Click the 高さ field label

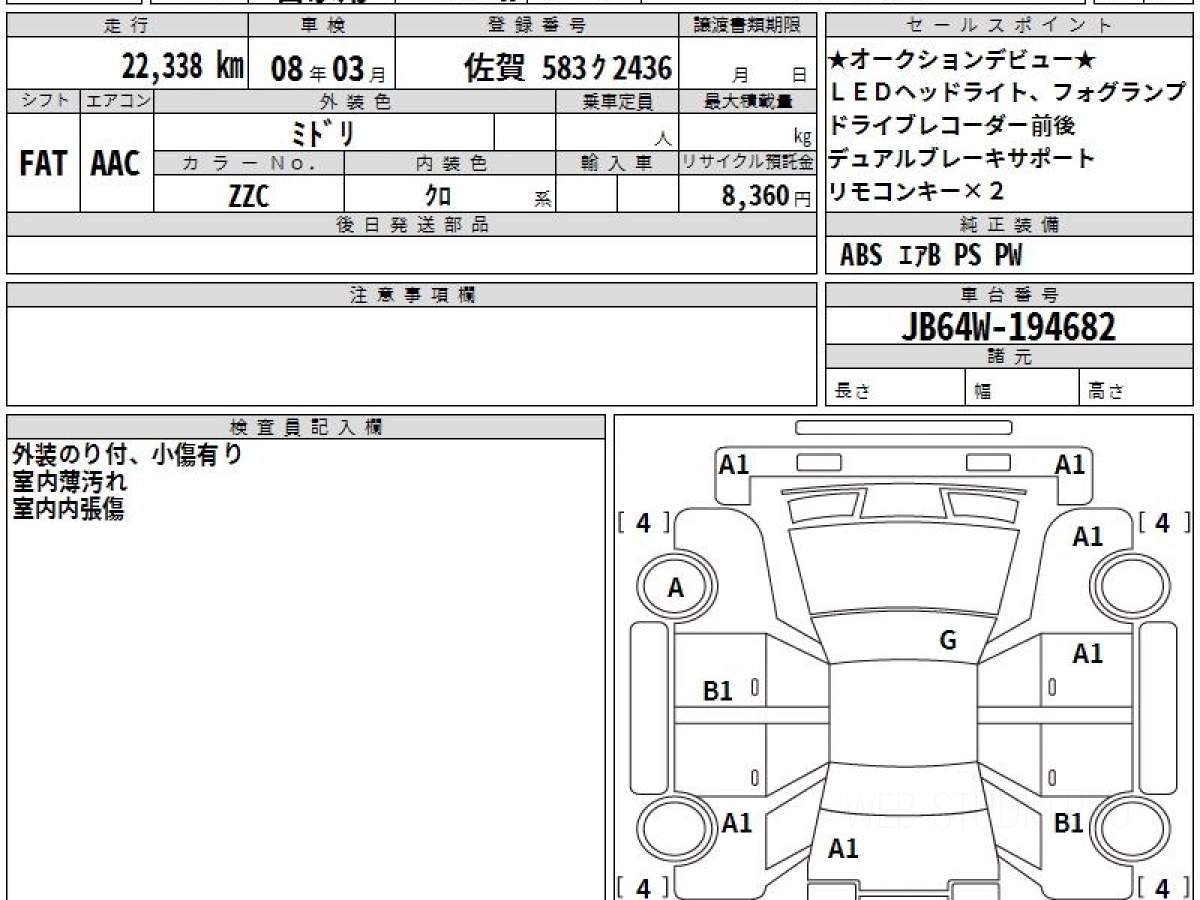pyautogui.click(x=1105, y=392)
